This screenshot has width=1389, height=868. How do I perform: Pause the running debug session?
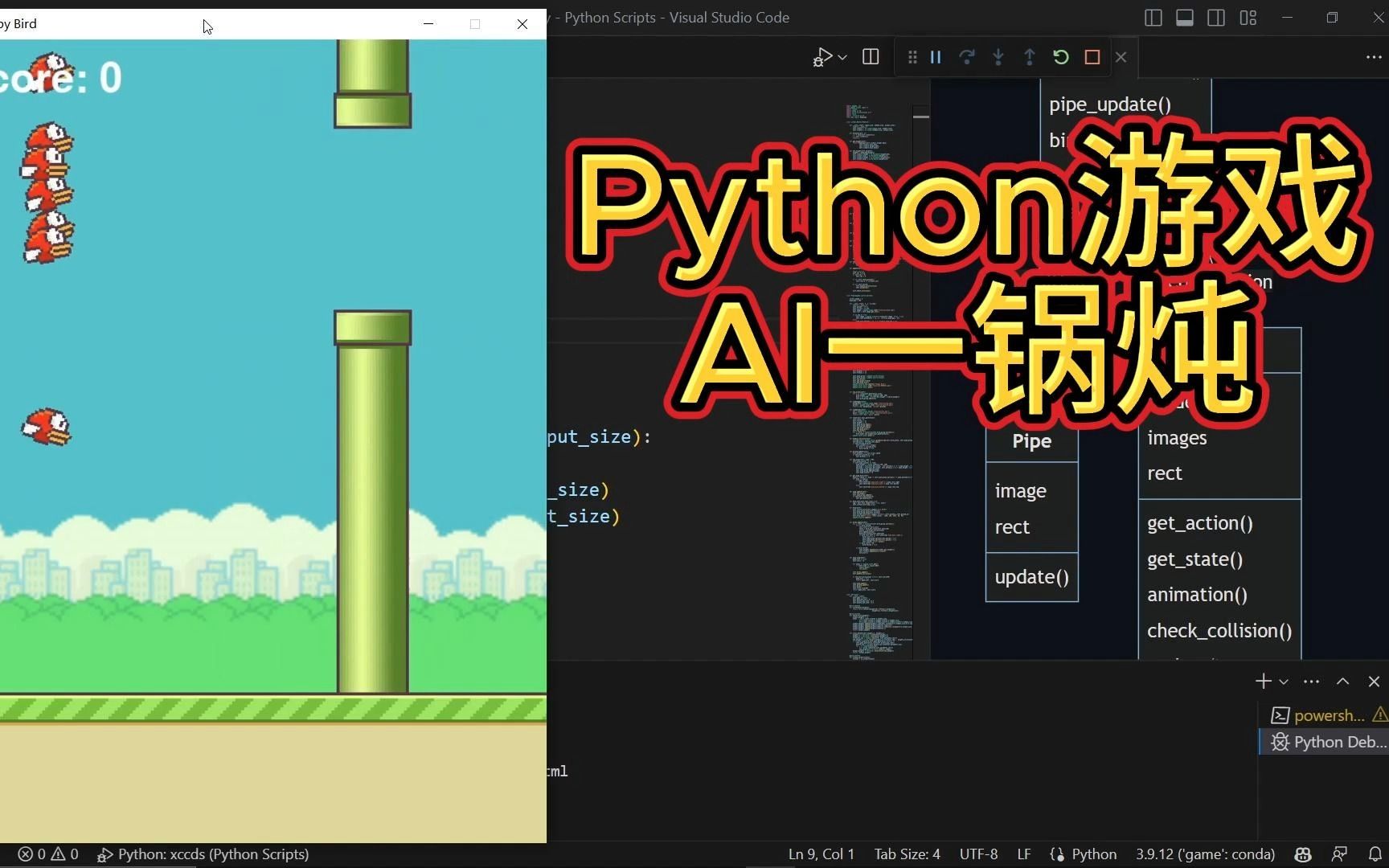click(x=935, y=56)
